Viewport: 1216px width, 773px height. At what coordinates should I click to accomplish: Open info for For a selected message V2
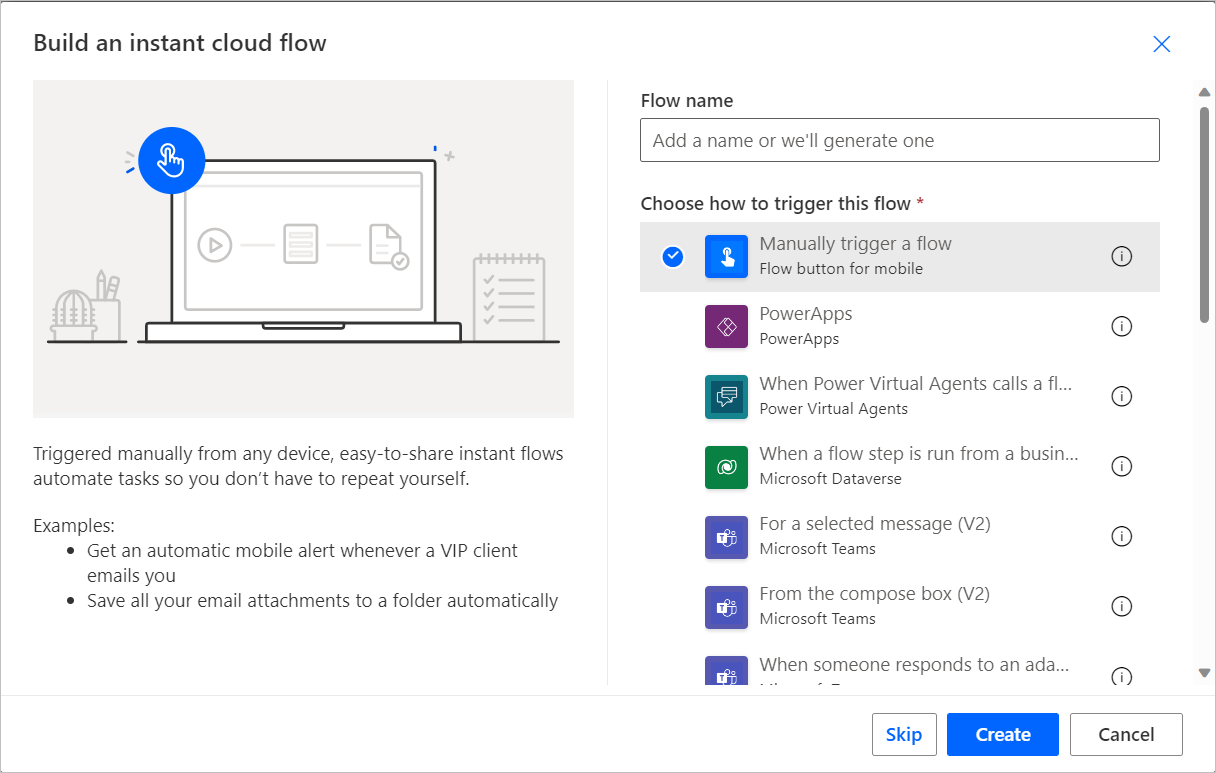pyautogui.click(x=1122, y=536)
